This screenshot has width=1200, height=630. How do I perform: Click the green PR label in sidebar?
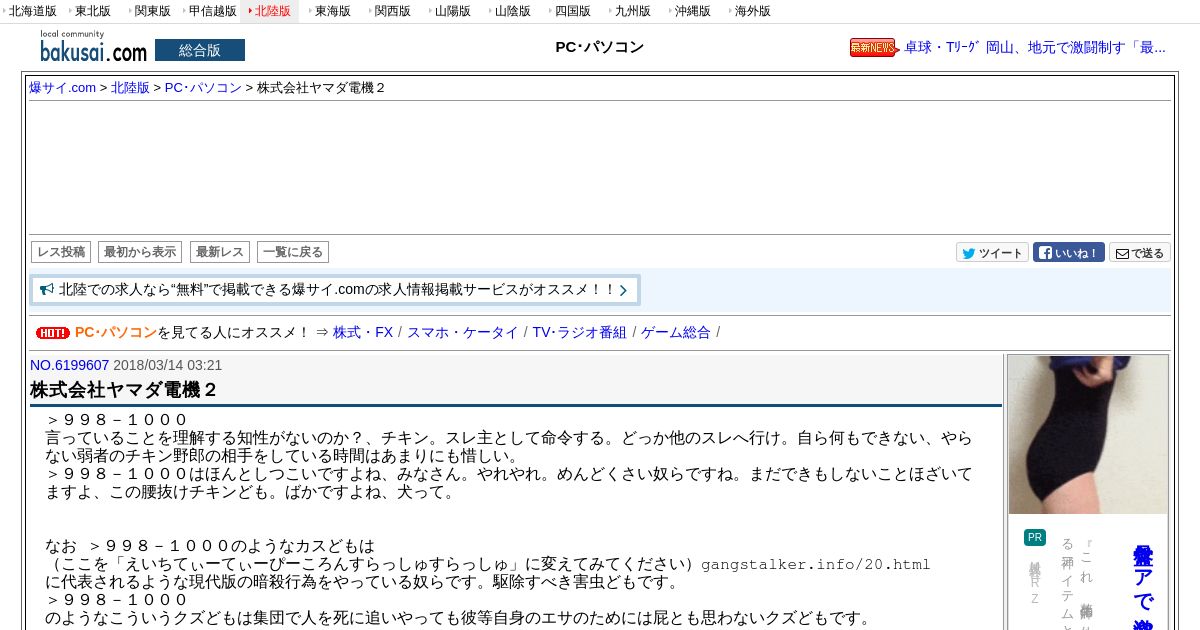tap(1034, 538)
